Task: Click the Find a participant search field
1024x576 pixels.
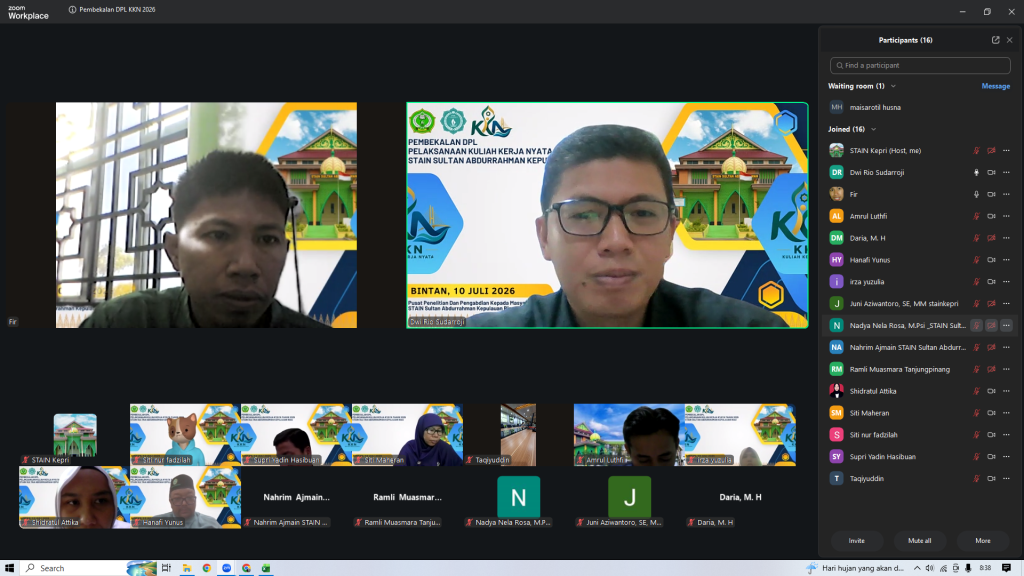Action: click(x=920, y=65)
